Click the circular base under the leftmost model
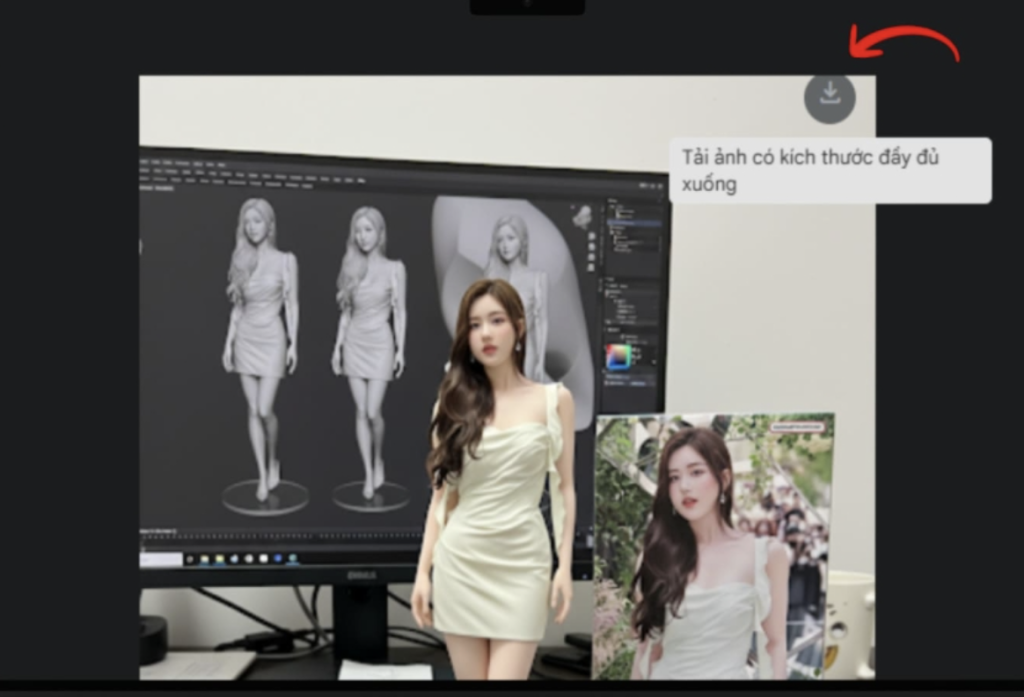 click(265, 496)
